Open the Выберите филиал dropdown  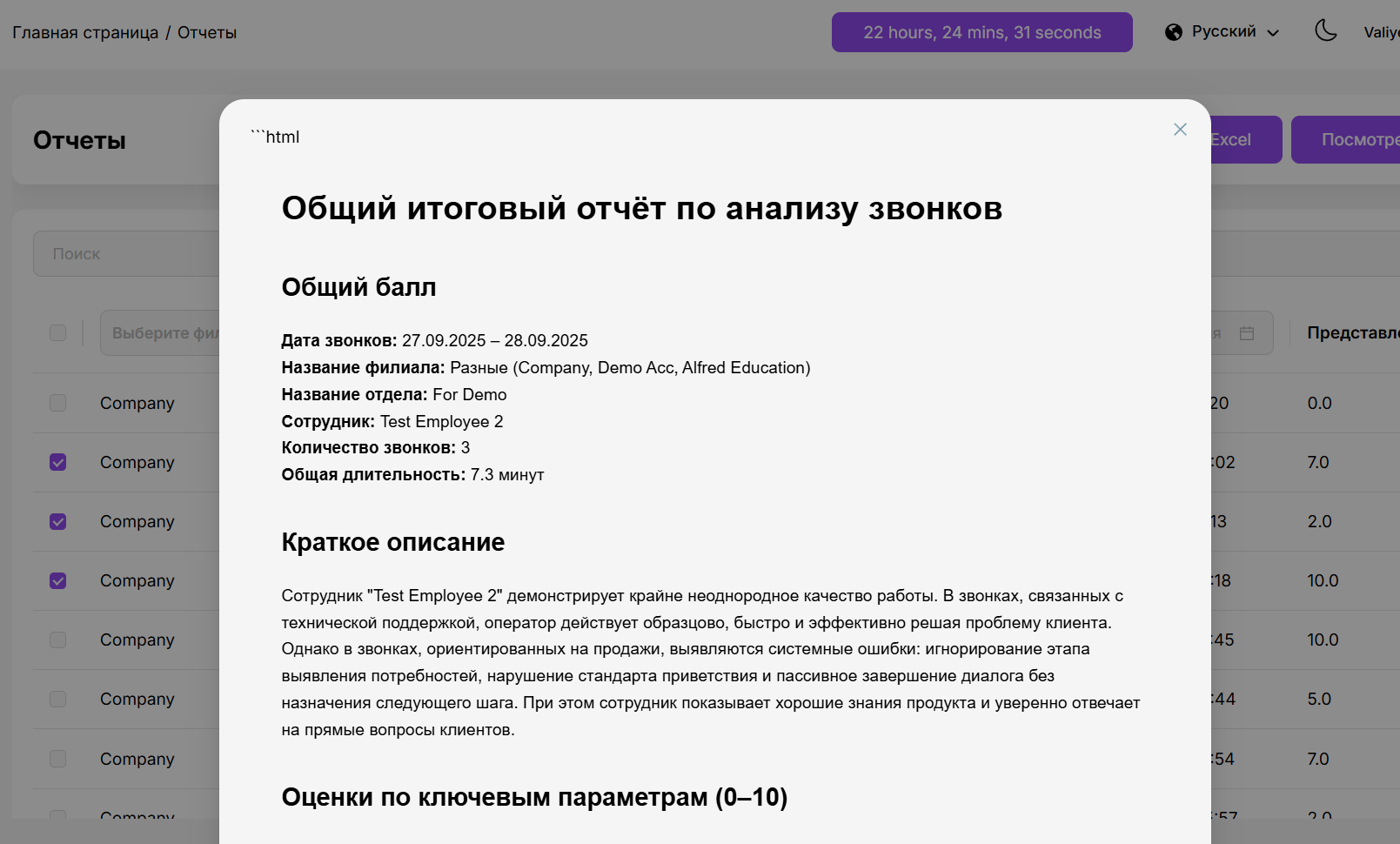tap(161, 333)
